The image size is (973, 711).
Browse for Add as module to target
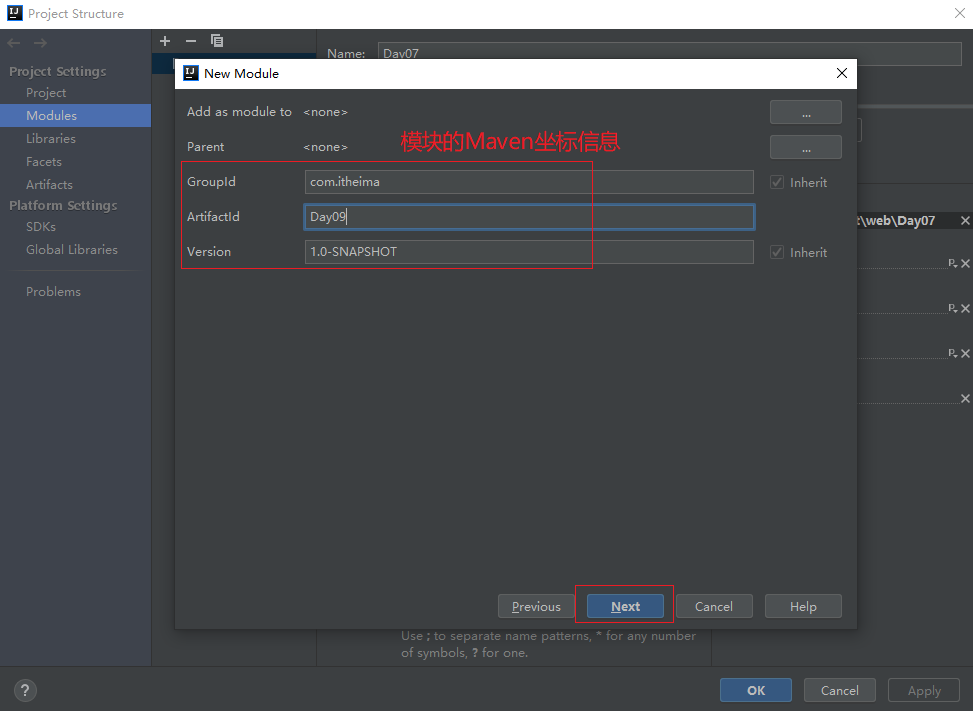click(x=805, y=112)
